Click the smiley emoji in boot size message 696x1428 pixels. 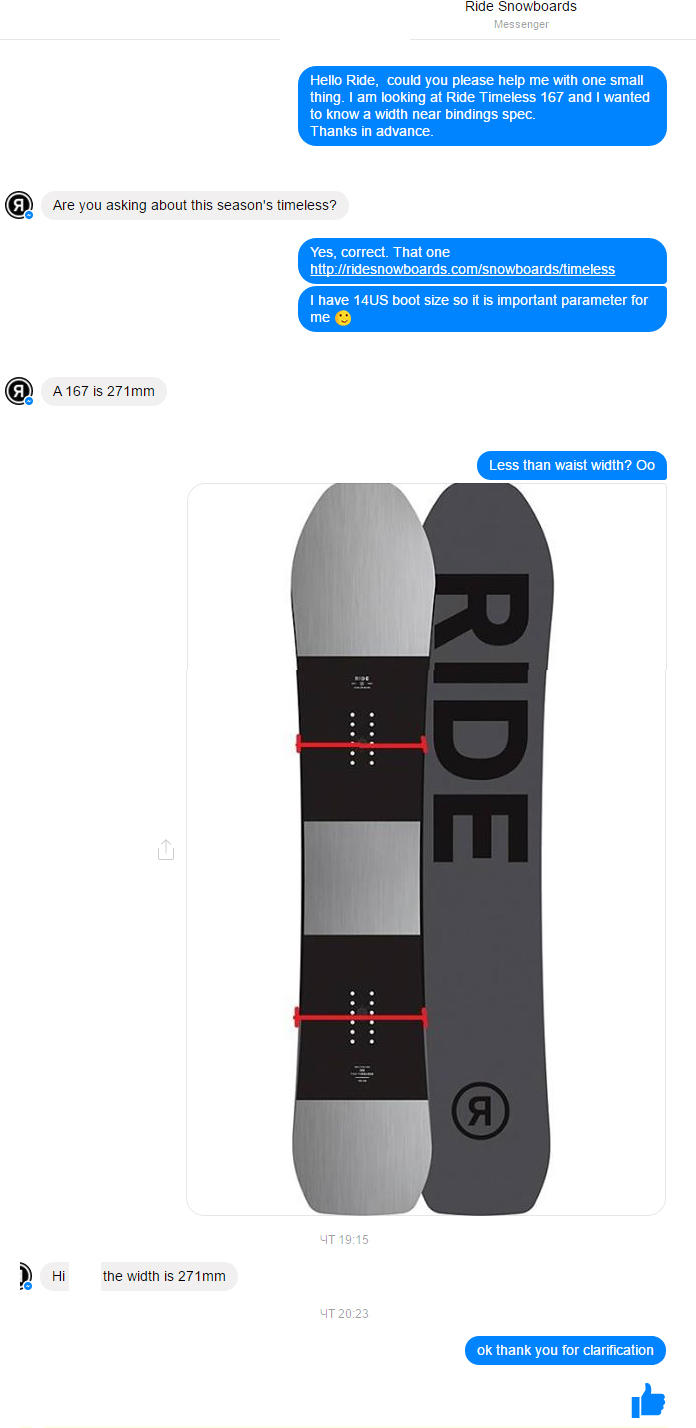point(343,318)
